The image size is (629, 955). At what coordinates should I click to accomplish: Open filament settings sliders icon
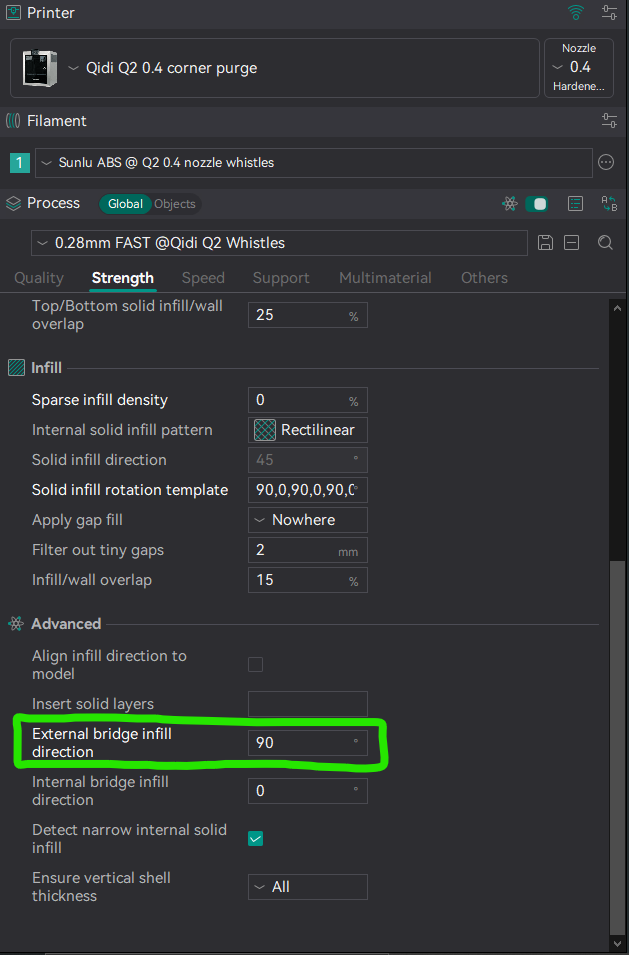pyautogui.click(x=609, y=121)
